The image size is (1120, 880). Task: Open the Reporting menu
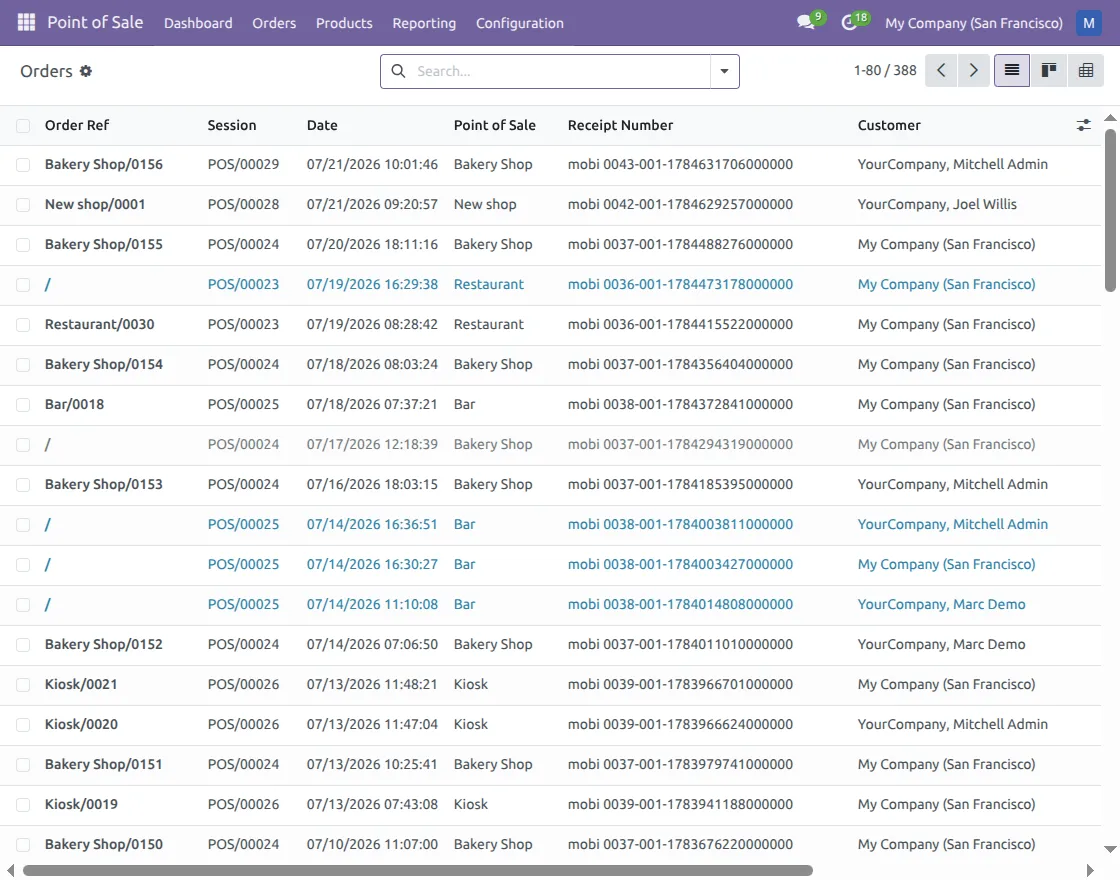click(424, 23)
